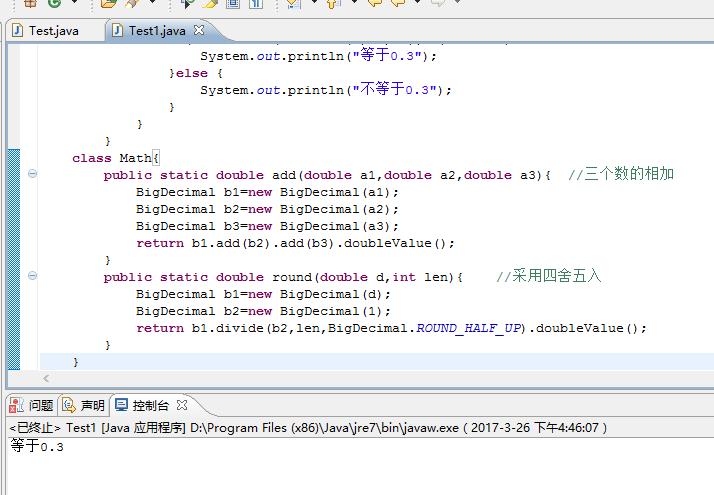Close the Test1.java editor tab
Viewport: 714px width, 495px height.
pos(198,30)
